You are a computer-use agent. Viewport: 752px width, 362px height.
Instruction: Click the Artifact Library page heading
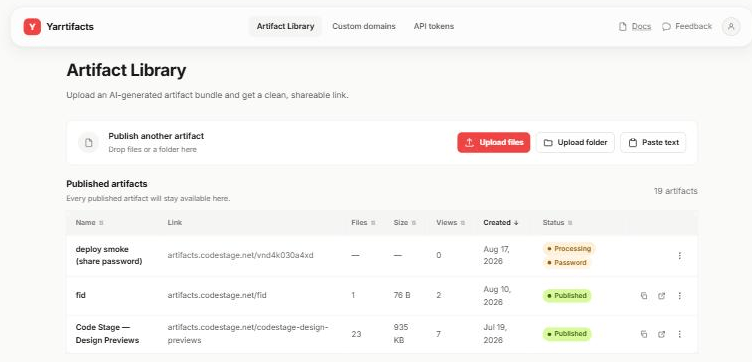point(126,70)
